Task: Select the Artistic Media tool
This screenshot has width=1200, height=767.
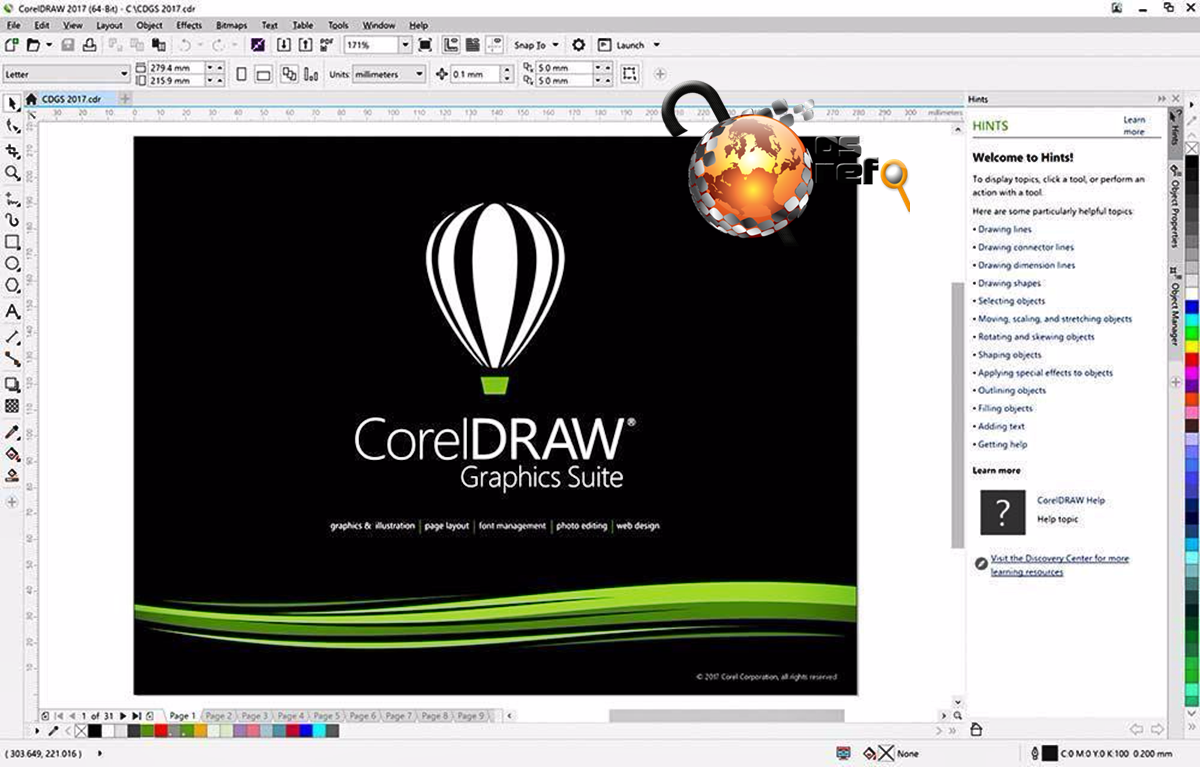Action: coord(12,220)
